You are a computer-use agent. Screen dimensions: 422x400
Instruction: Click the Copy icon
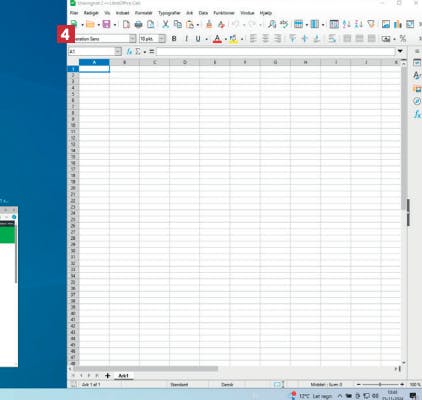178,24
